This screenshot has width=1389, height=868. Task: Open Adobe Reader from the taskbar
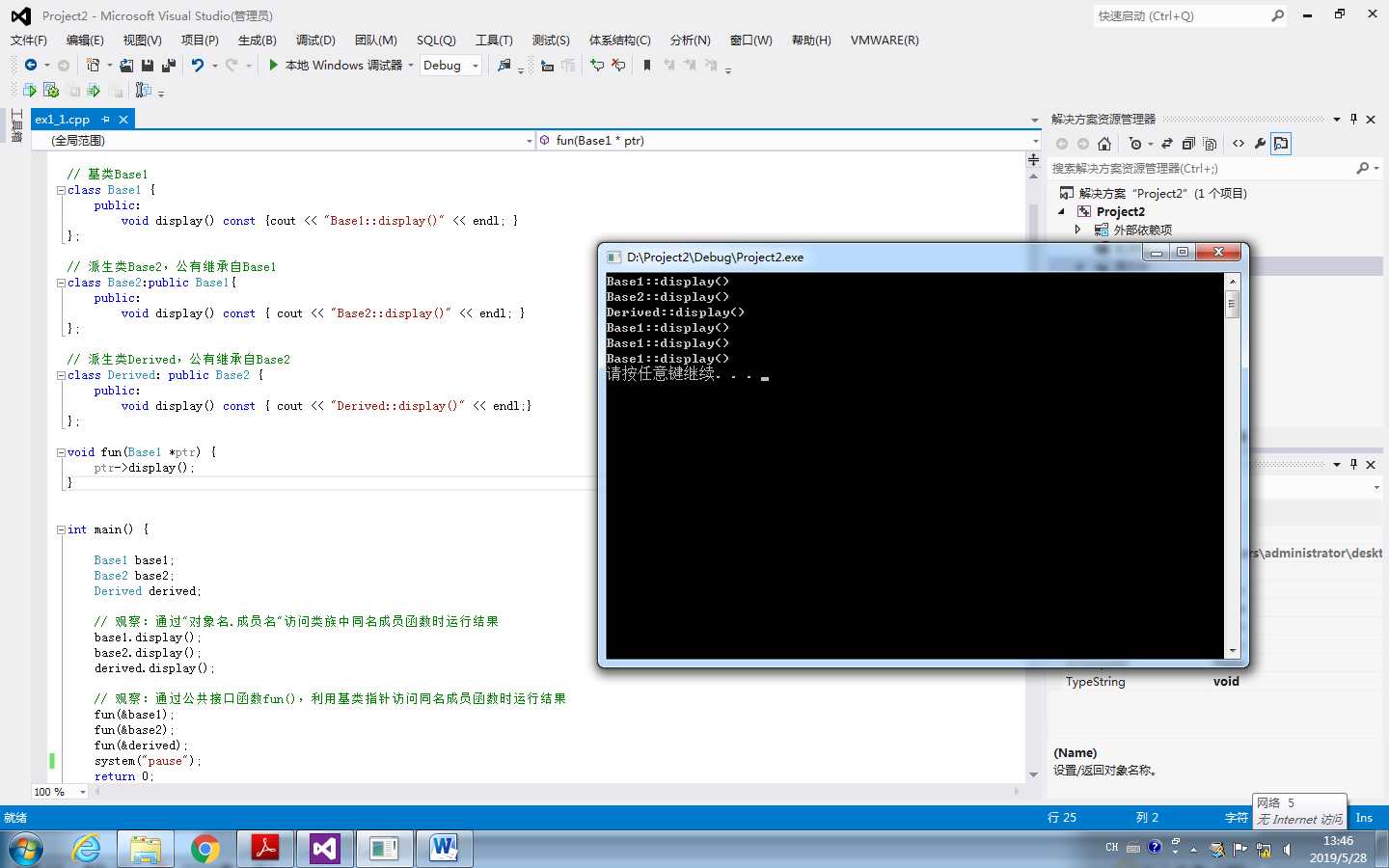coord(264,849)
